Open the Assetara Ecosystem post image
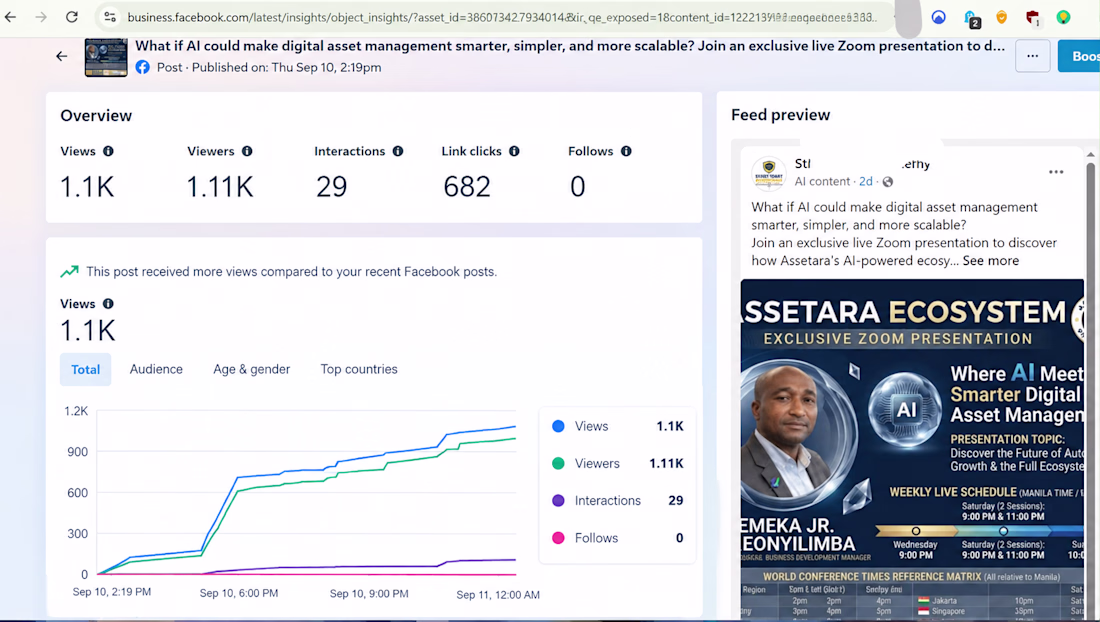Screen dimensions: 1100x622 912,449
